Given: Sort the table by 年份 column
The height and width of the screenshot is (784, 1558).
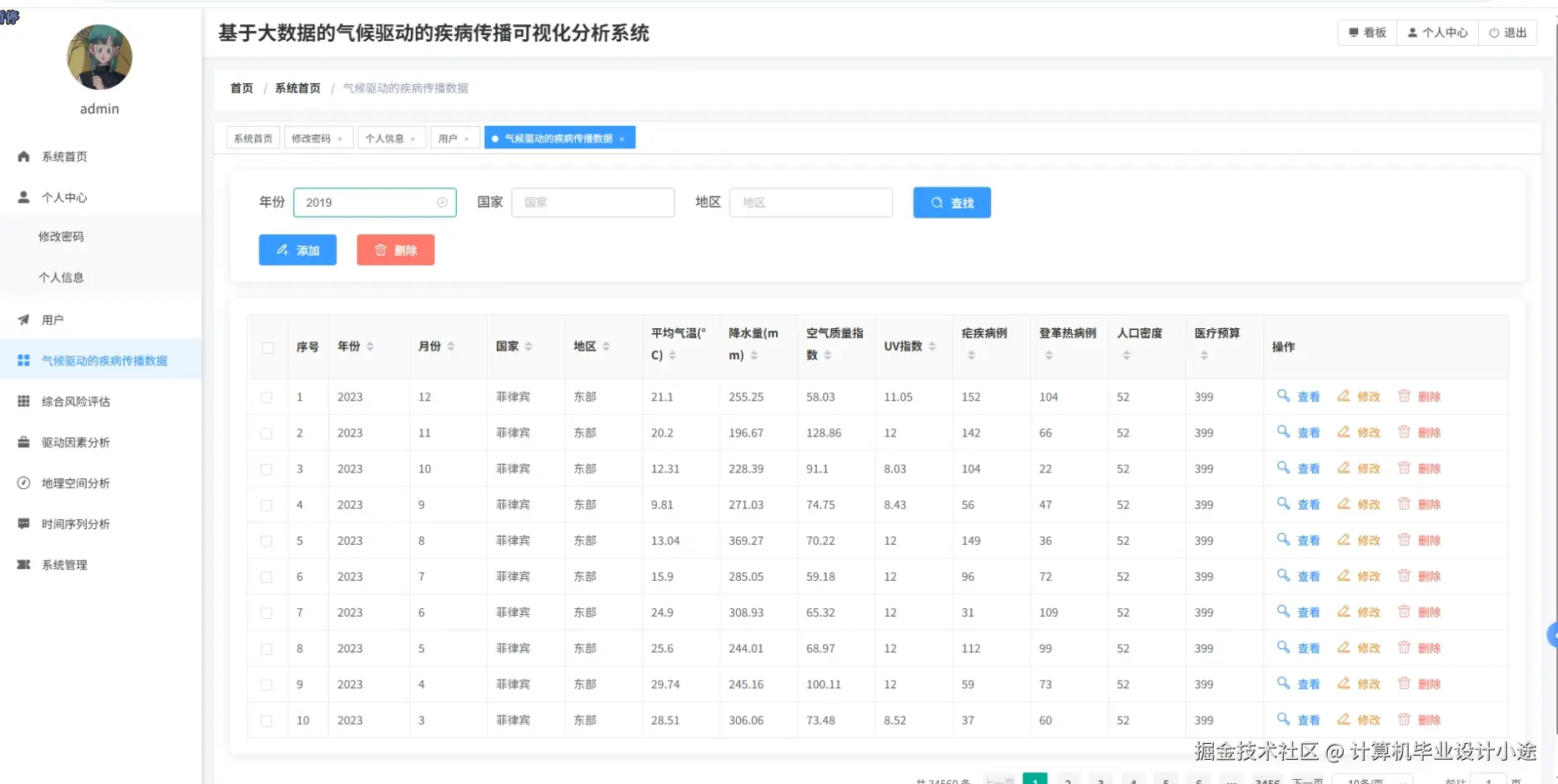Looking at the screenshot, I should tap(370, 347).
